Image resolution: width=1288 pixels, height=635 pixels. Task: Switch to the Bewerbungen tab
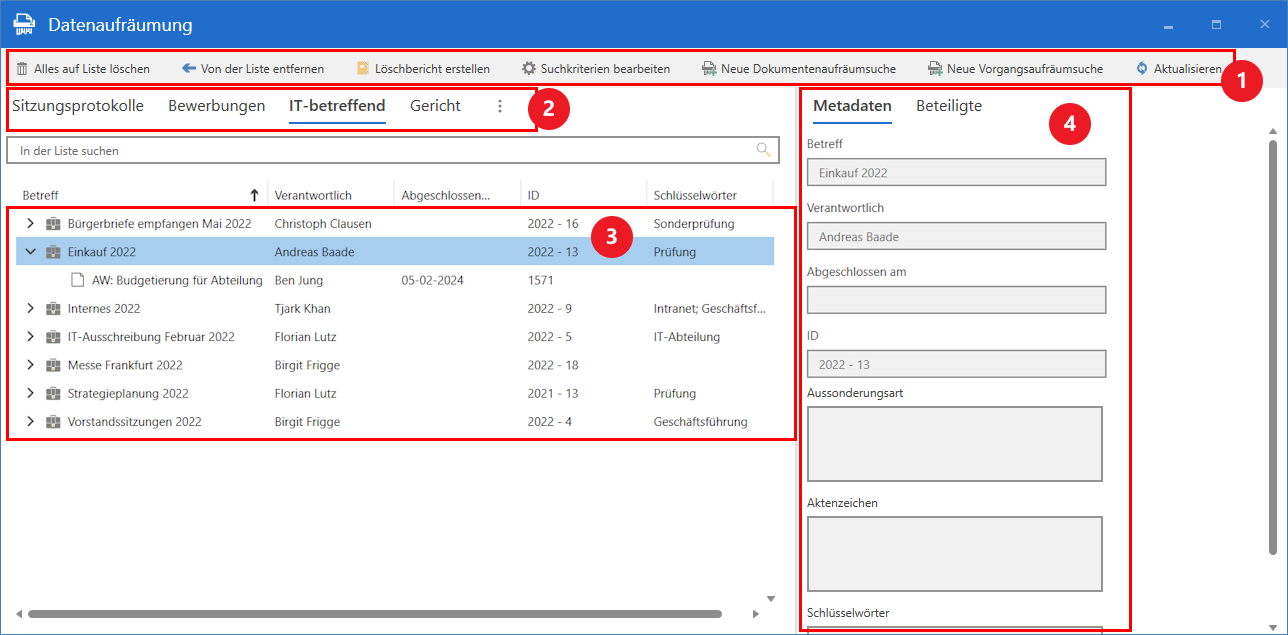pos(216,106)
